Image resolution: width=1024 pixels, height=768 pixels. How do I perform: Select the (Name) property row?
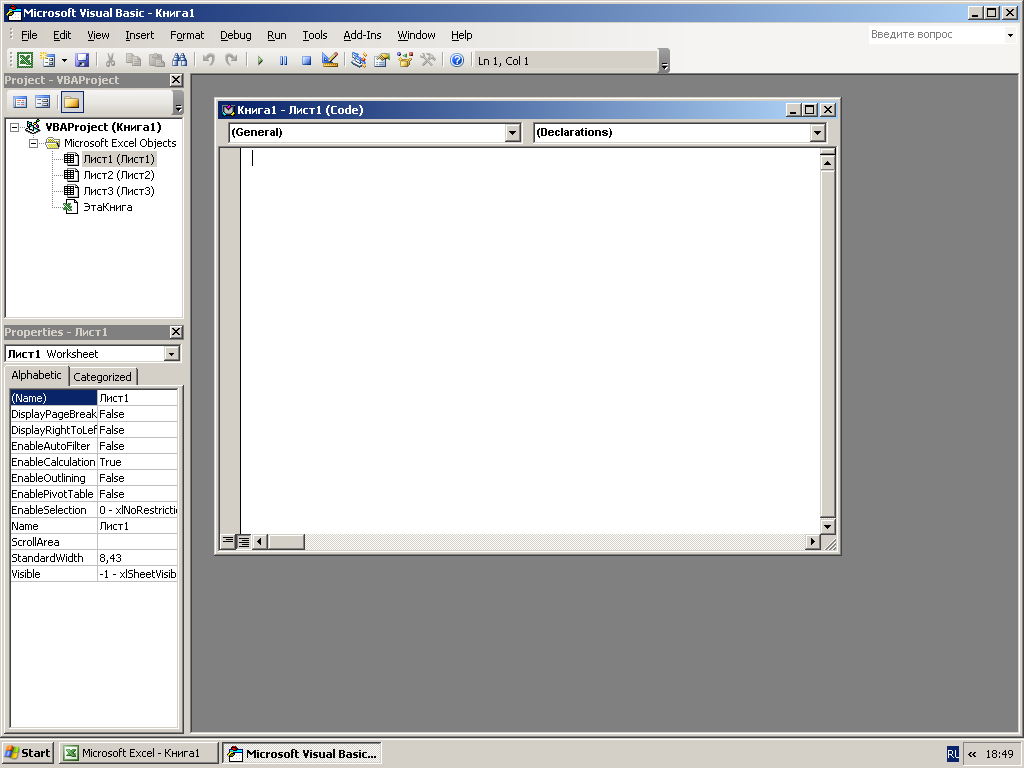93,398
